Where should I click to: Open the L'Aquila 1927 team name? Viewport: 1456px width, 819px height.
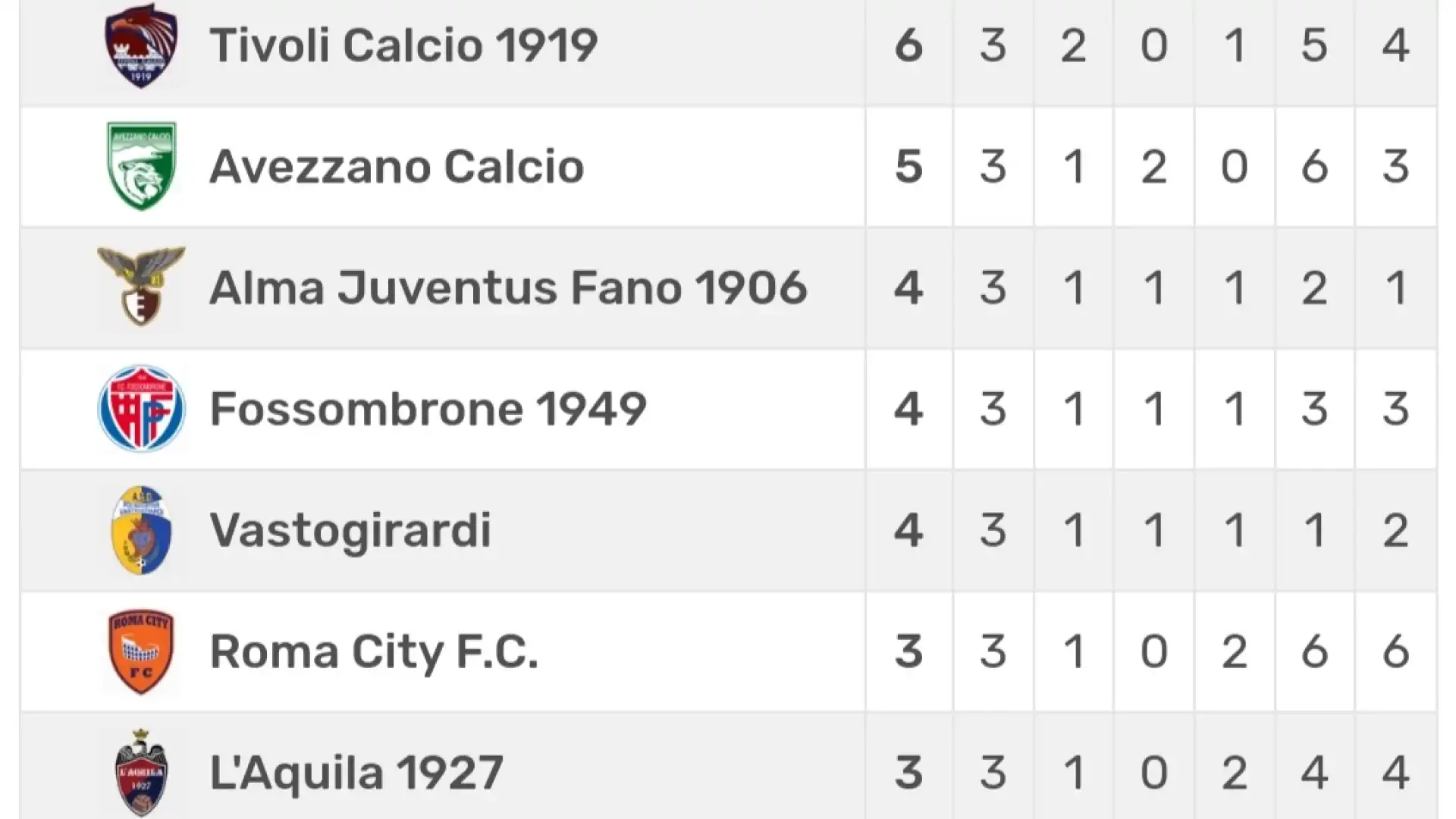pos(356,773)
